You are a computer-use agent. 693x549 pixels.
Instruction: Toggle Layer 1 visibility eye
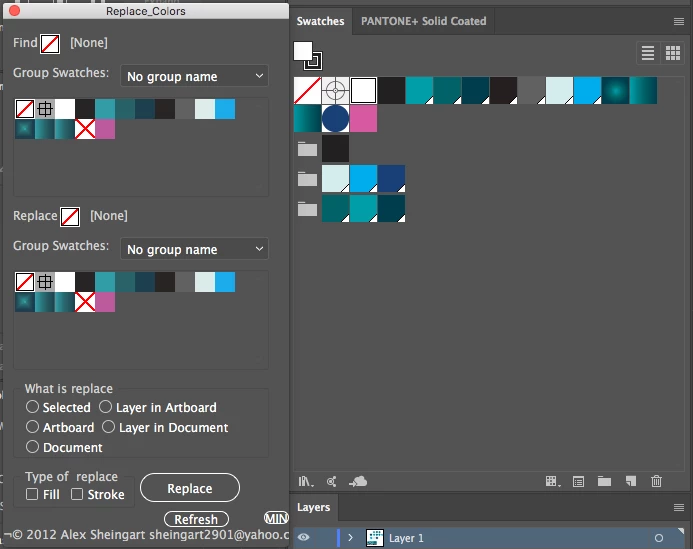click(x=304, y=538)
